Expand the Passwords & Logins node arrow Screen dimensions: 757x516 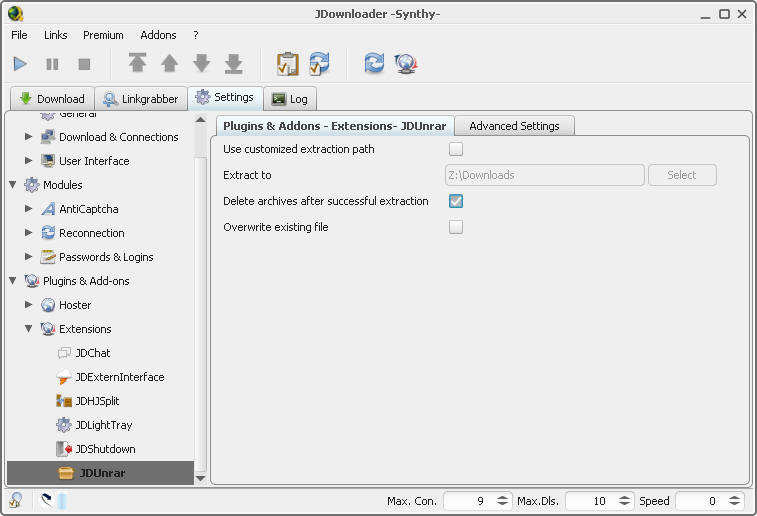[28, 257]
